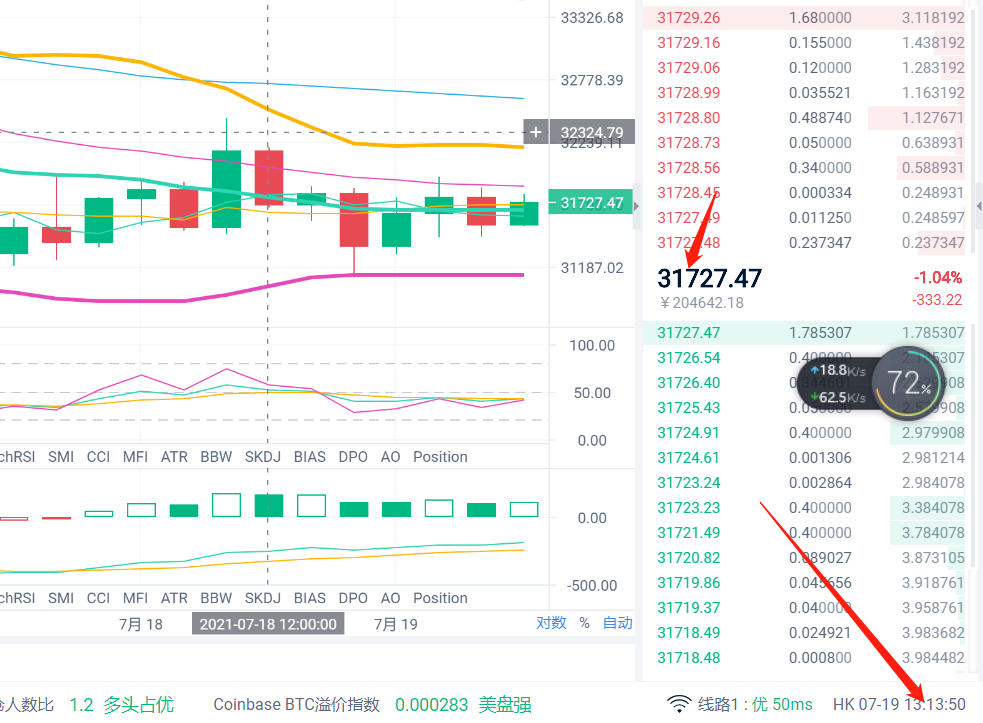Open the 线路1 : 优 50ms line selector
Image resolution: width=983 pixels, height=723 pixels.
click(755, 705)
